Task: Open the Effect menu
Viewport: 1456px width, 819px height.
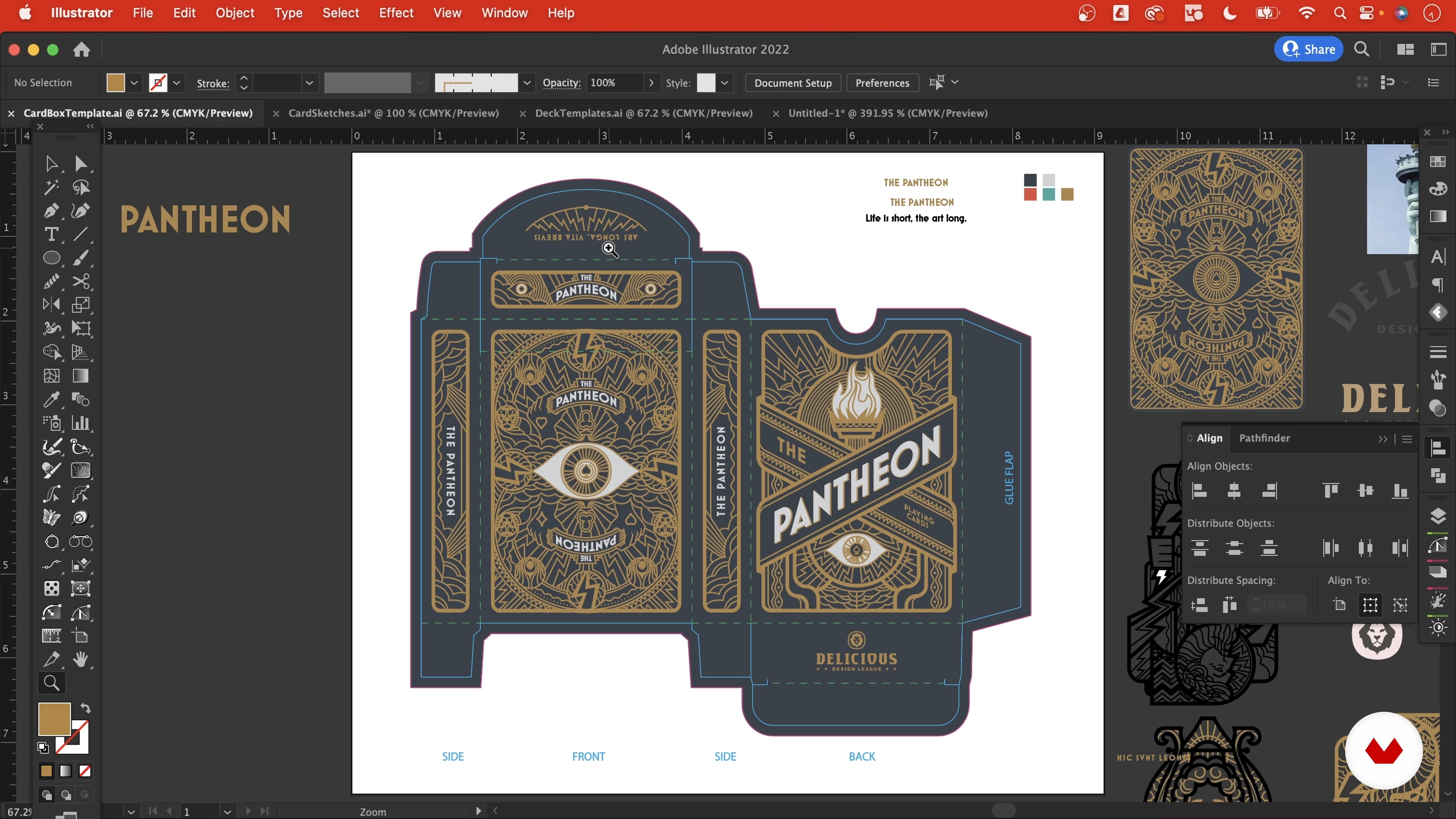Action: [x=395, y=13]
